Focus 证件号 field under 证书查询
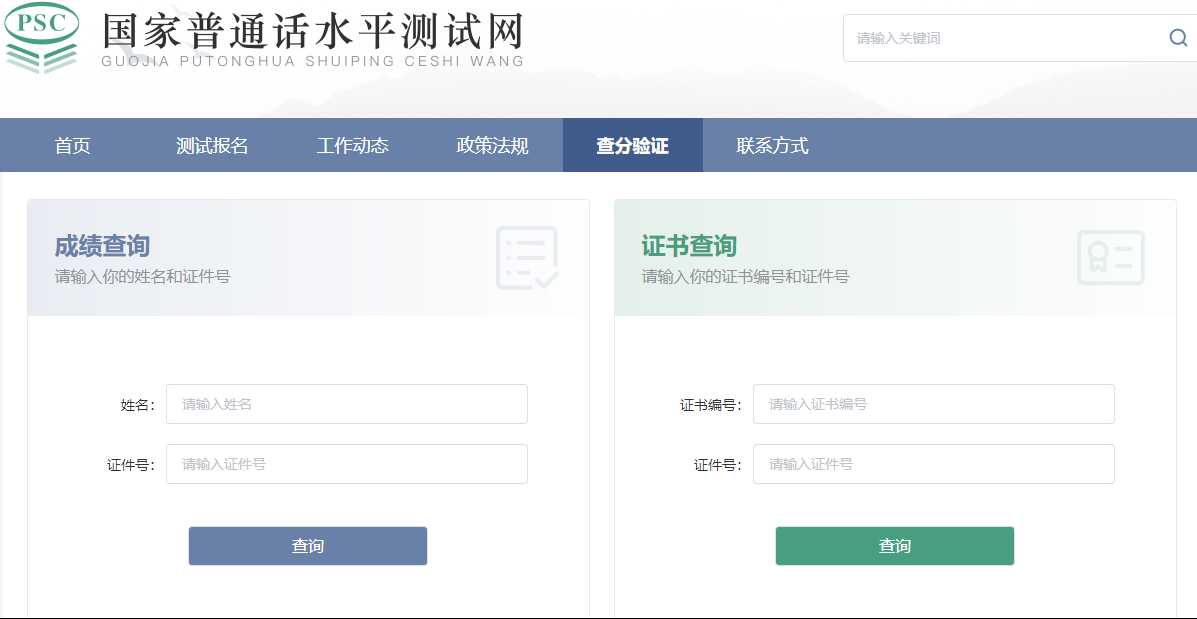 coord(933,464)
